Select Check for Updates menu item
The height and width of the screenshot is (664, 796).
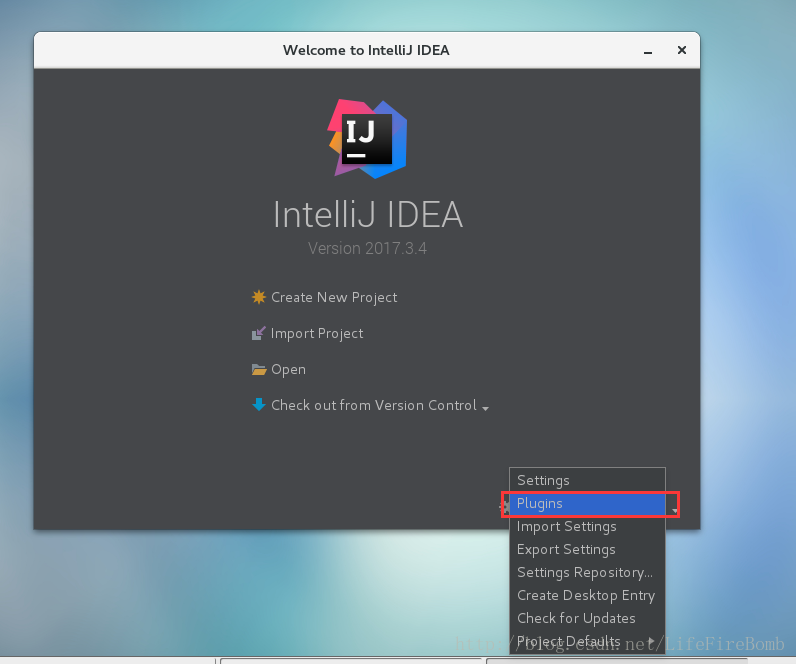click(x=587, y=618)
